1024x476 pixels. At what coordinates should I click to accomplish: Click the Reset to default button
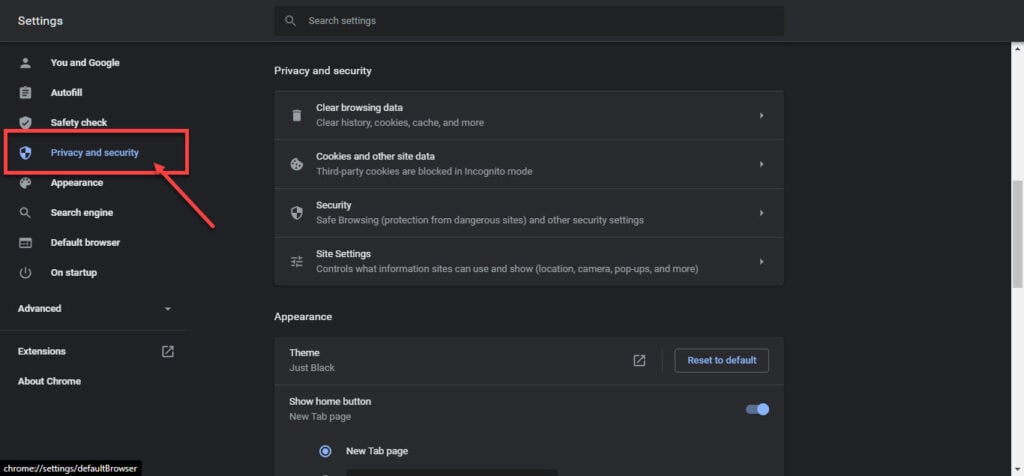click(722, 360)
